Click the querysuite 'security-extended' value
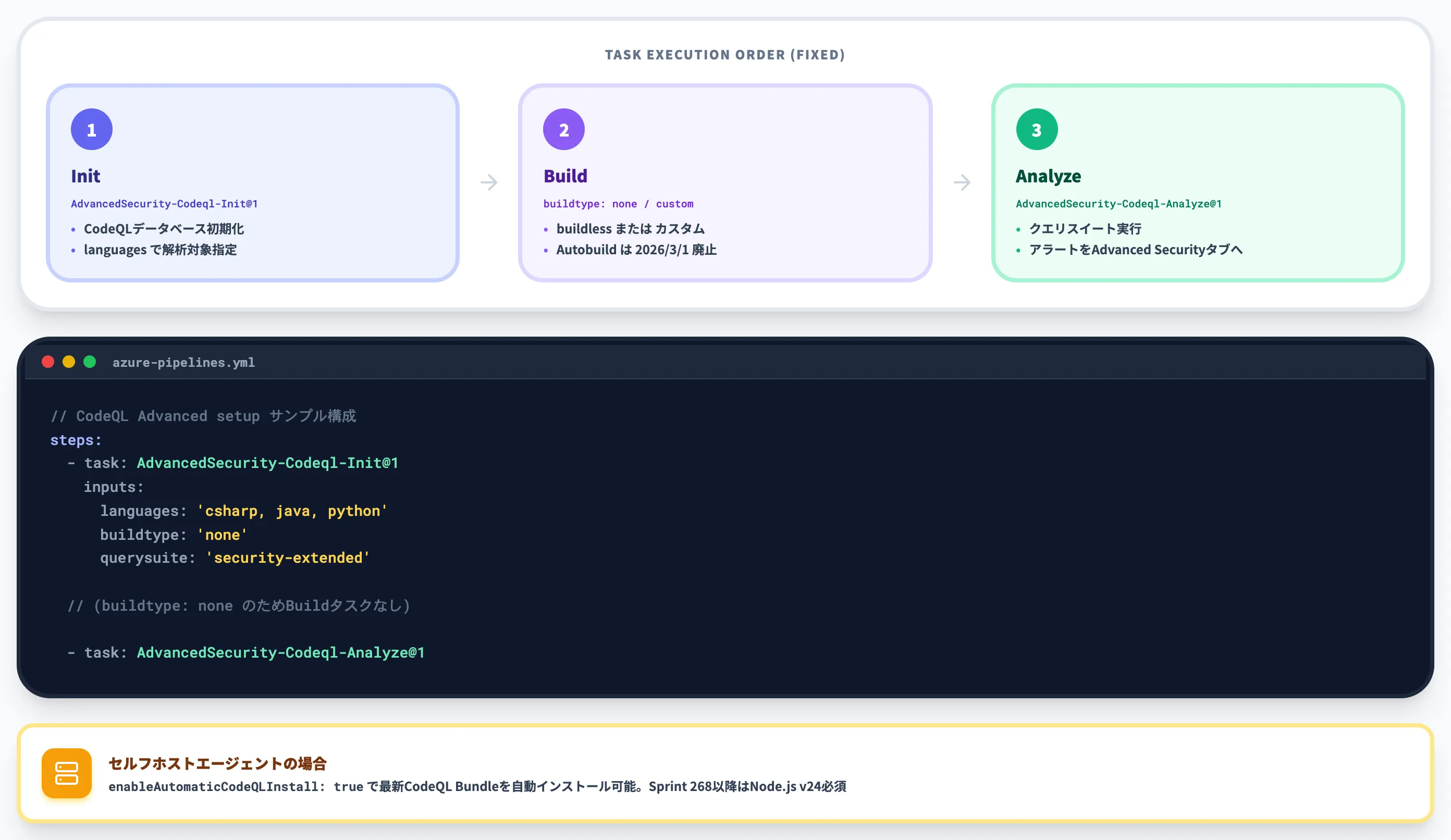1451x840 pixels. 288,558
